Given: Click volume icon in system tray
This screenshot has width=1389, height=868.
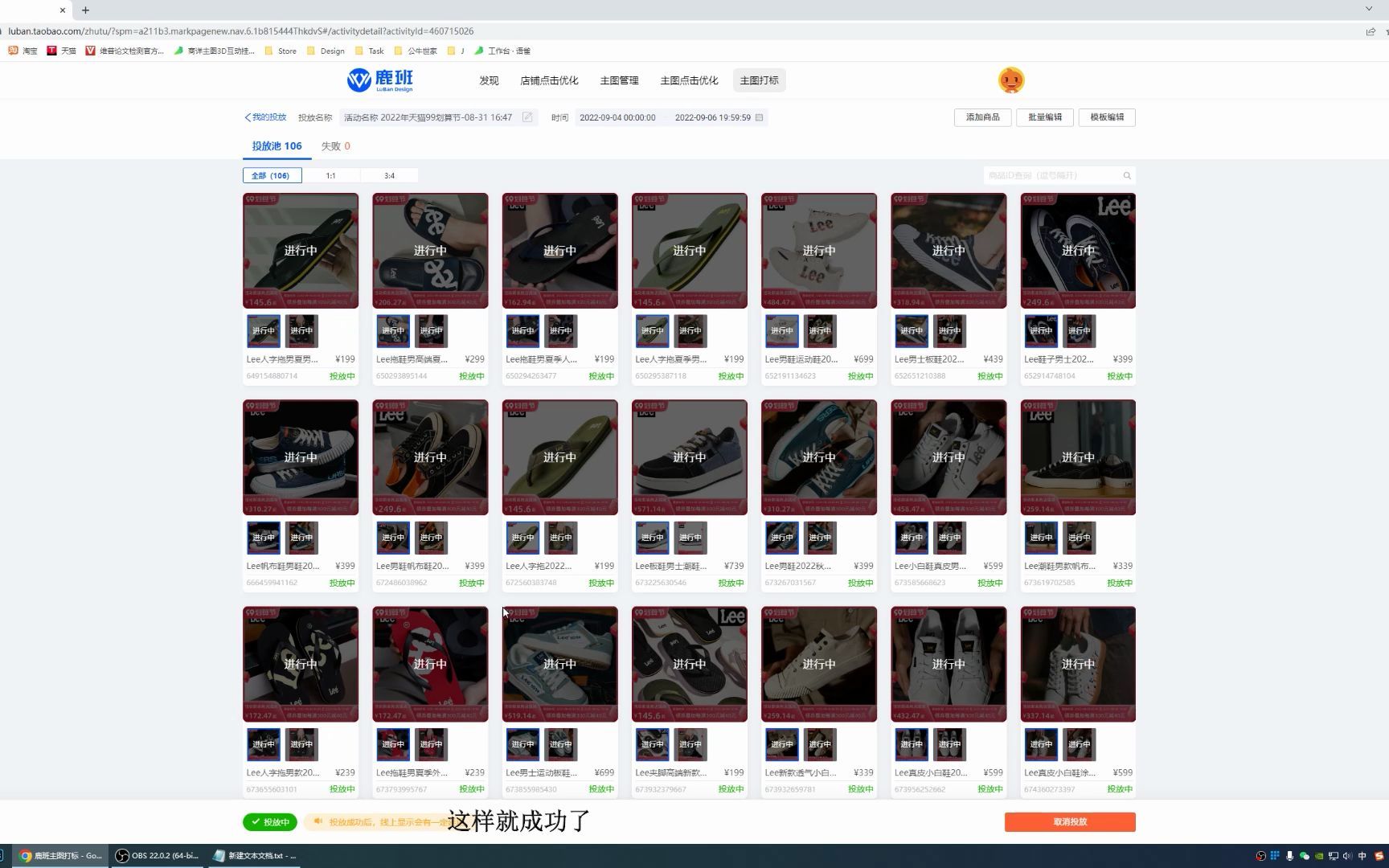Looking at the screenshot, I should click(1347, 856).
